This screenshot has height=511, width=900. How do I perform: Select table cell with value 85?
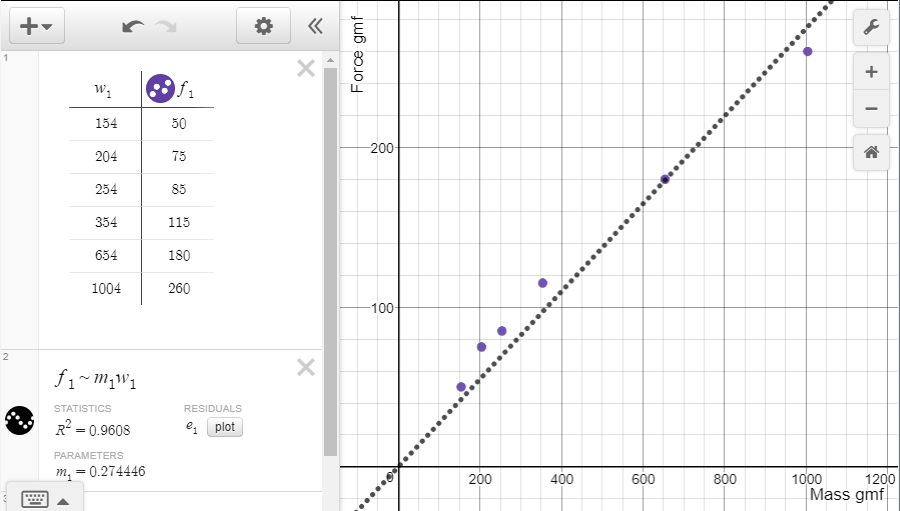(x=179, y=189)
